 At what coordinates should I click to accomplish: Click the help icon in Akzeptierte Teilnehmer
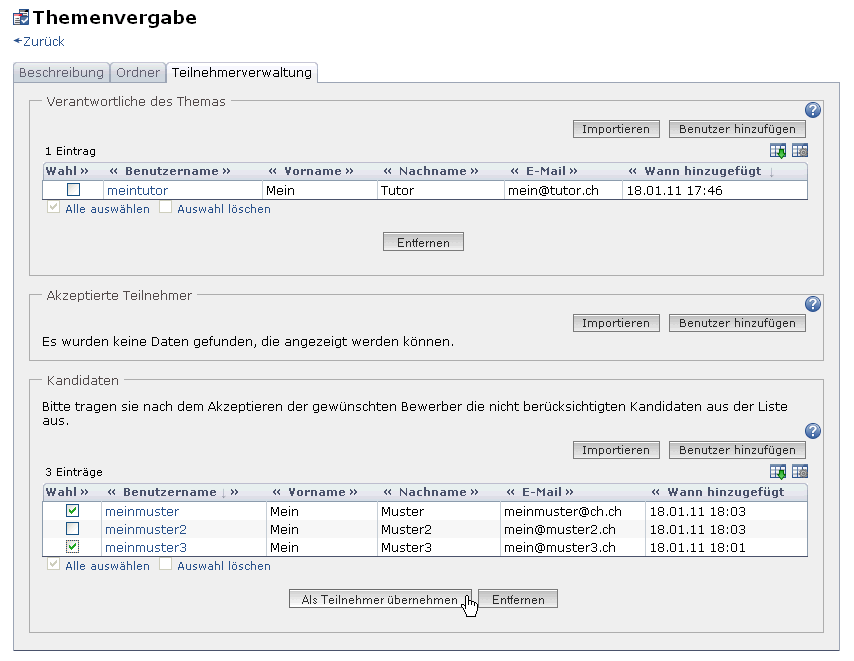(812, 304)
